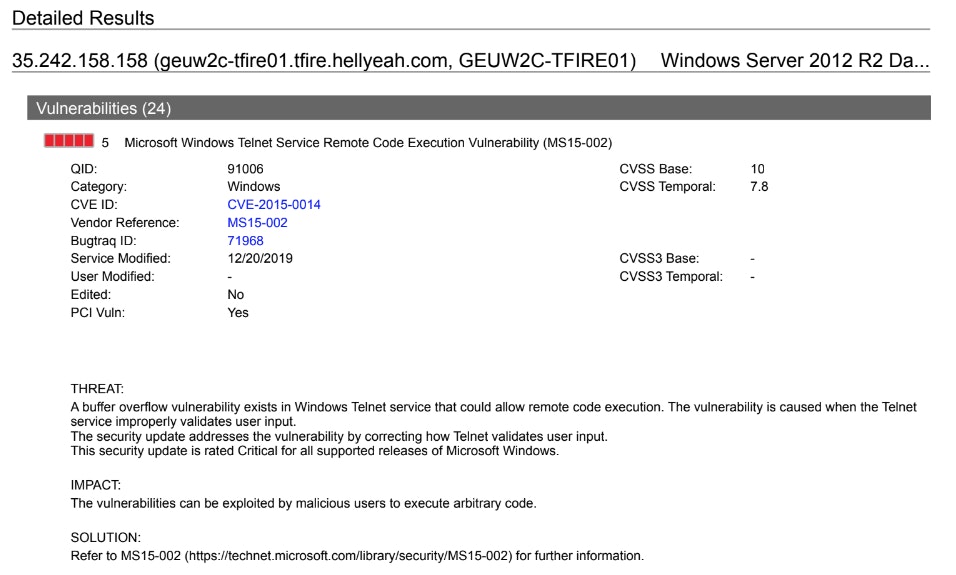Click the Vulnerabilities (24) section header
956x575 pixels.
[479, 108]
